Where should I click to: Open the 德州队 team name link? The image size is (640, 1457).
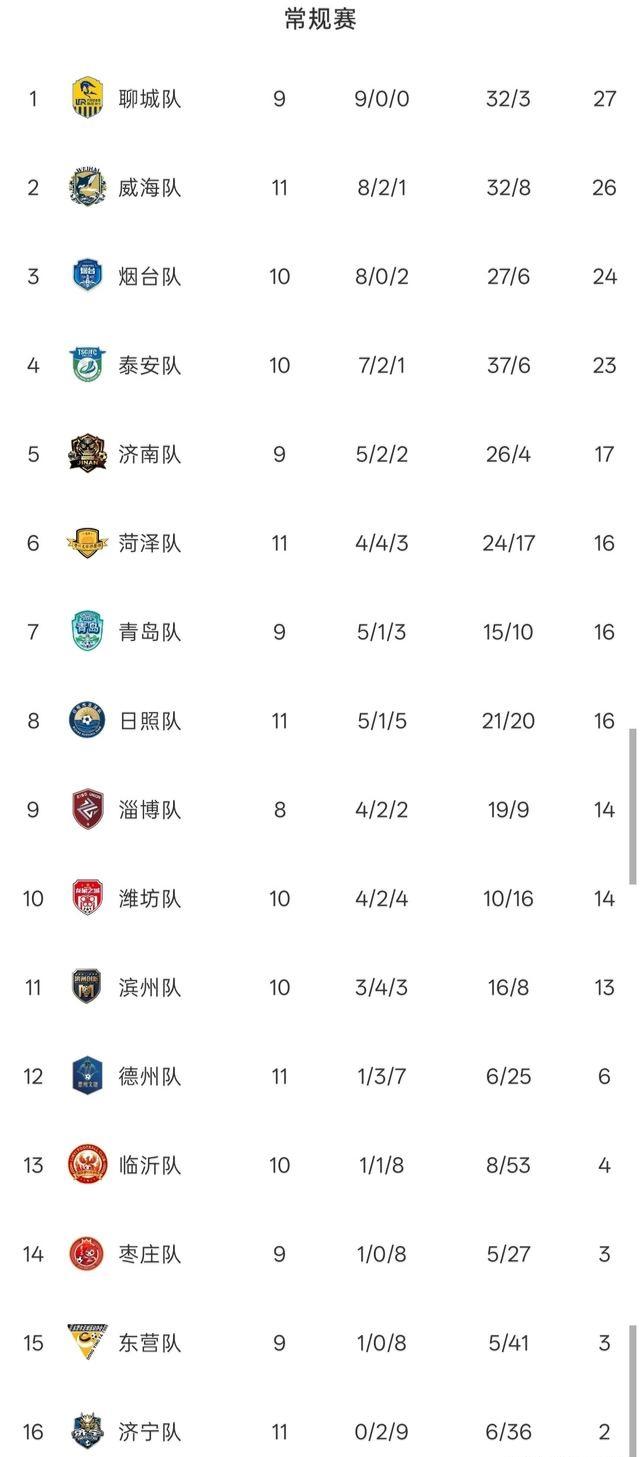[150, 1077]
